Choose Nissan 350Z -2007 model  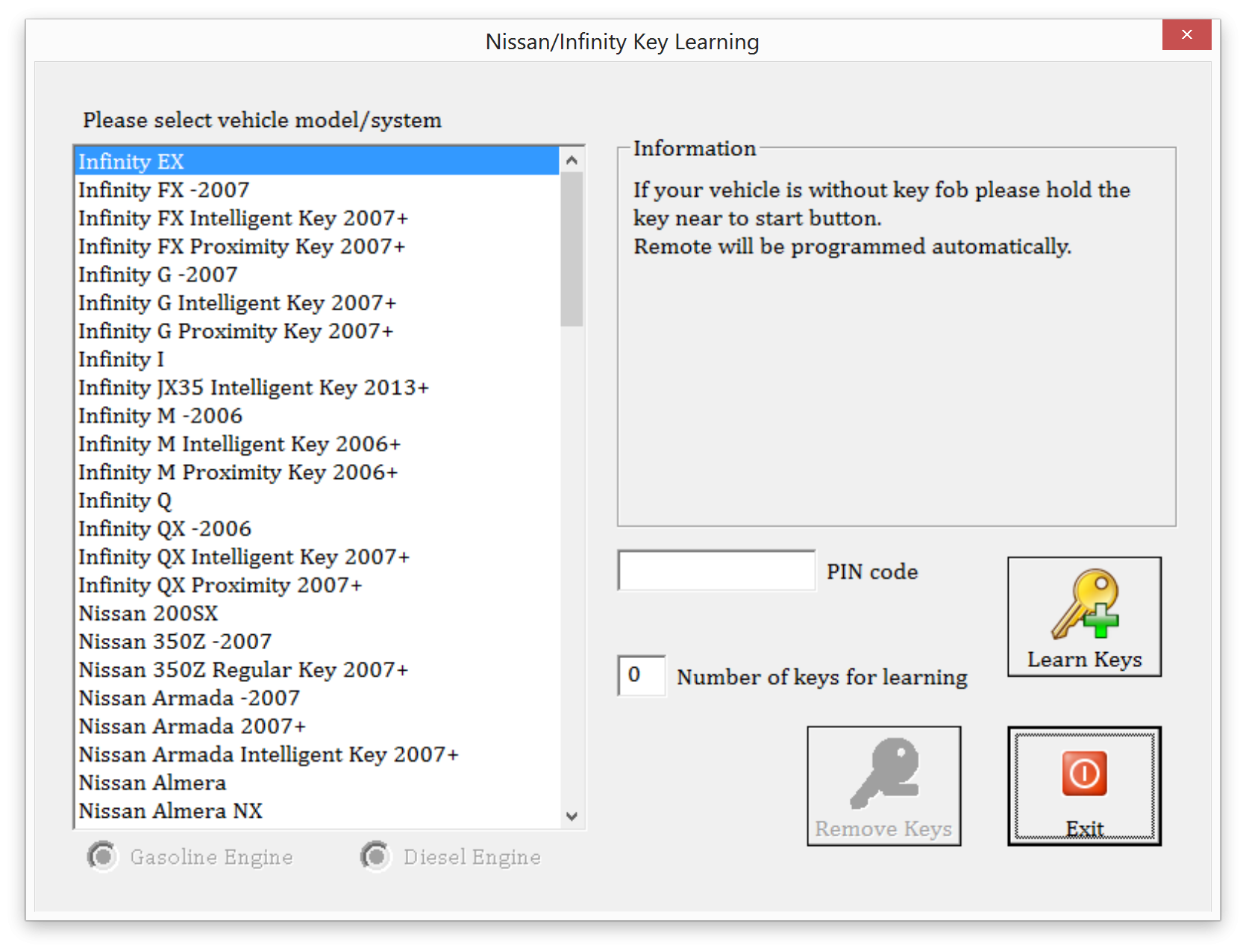pyautogui.click(x=317, y=642)
